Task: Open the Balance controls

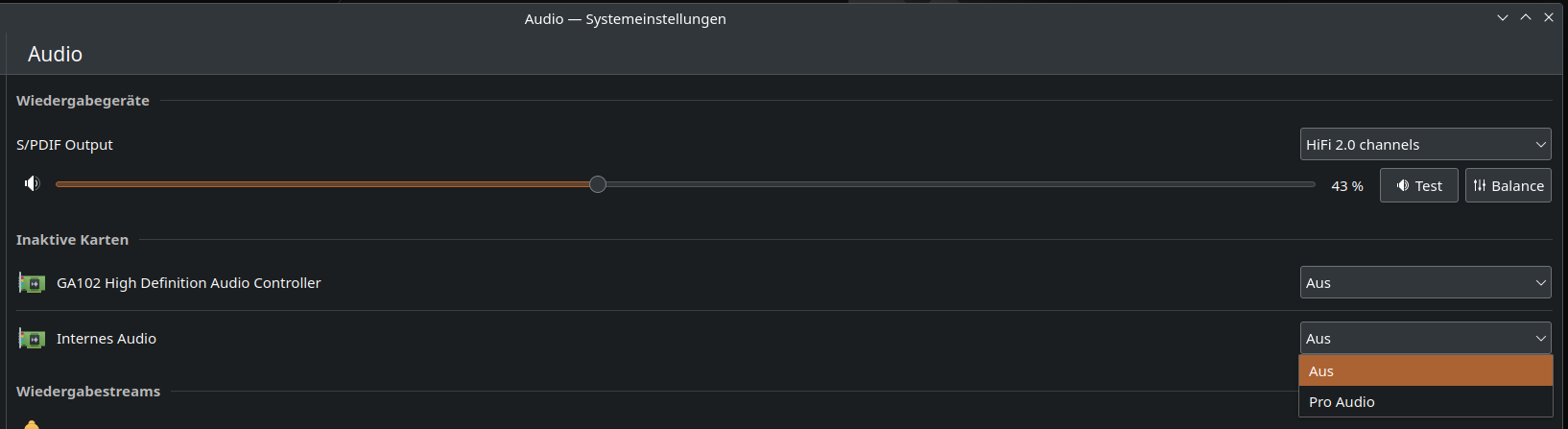Action: point(1509,185)
